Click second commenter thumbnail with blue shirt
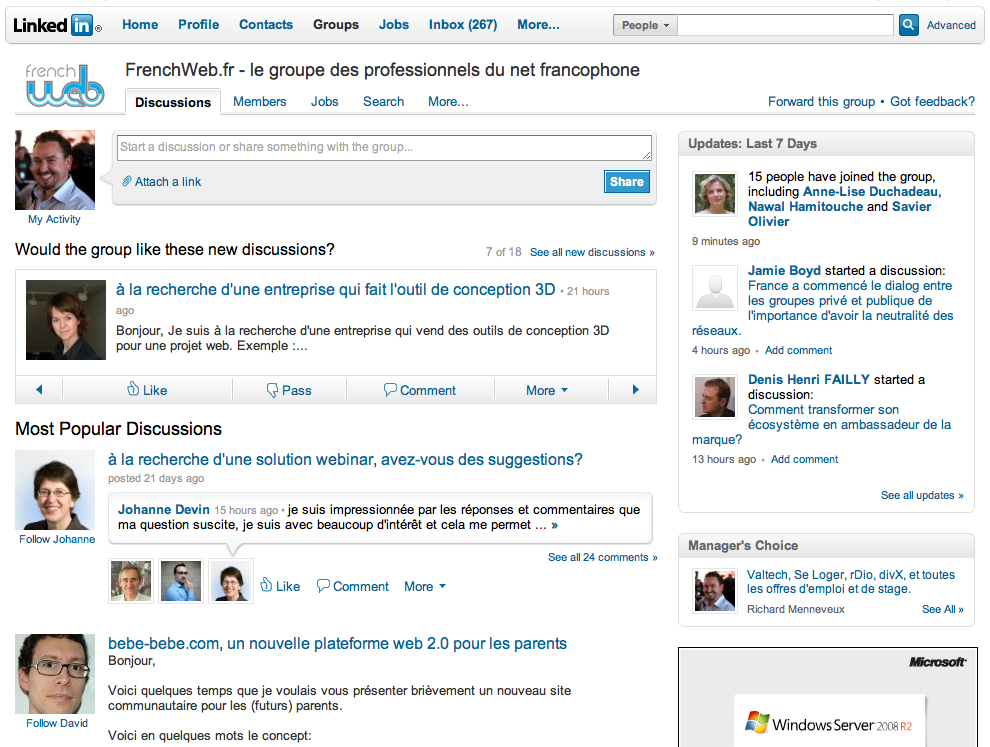The height and width of the screenshot is (747, 990). 181,580
